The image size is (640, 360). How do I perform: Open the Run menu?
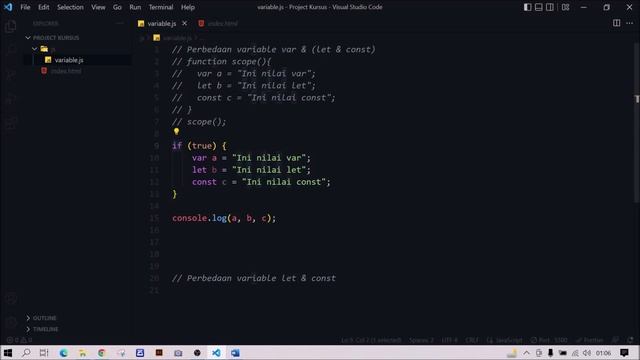click(x=135, y=7)
